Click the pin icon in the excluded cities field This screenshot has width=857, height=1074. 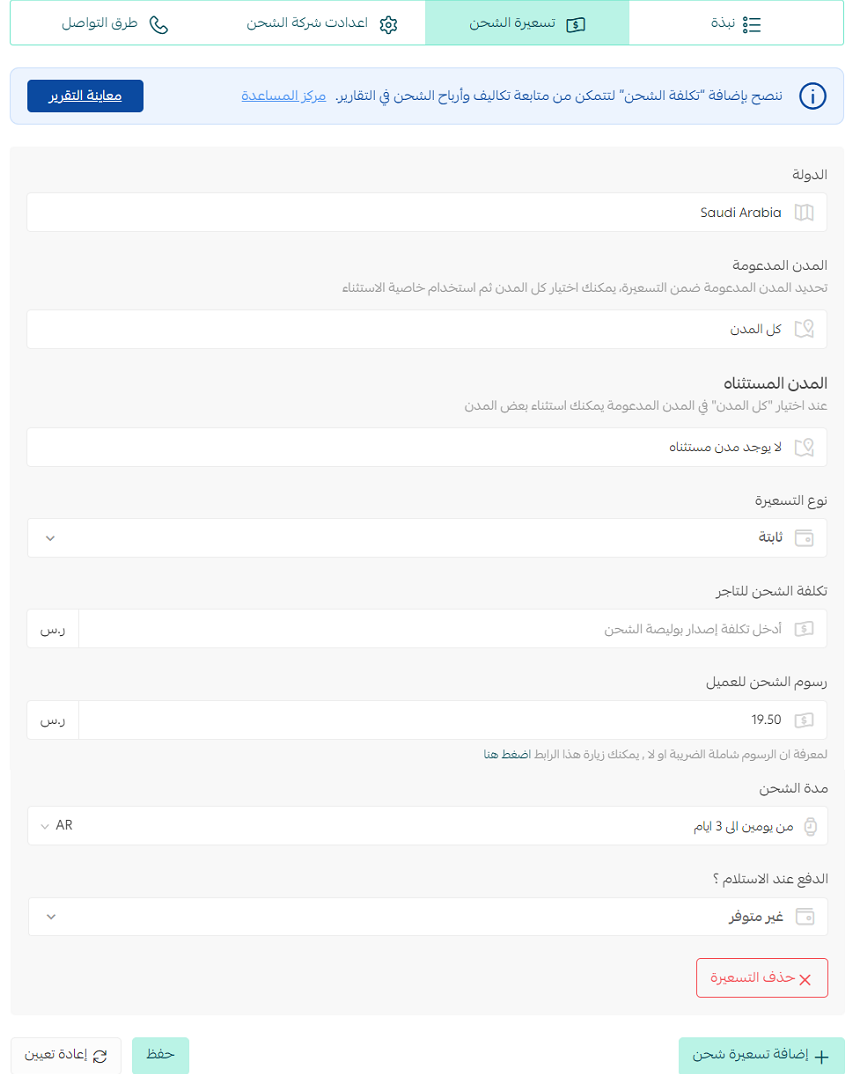coord(804,447)
